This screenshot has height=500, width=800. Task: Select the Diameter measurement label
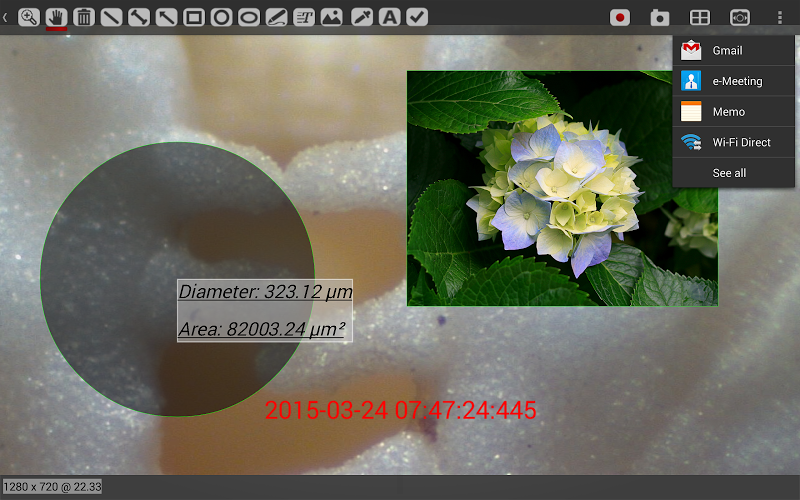265,292
